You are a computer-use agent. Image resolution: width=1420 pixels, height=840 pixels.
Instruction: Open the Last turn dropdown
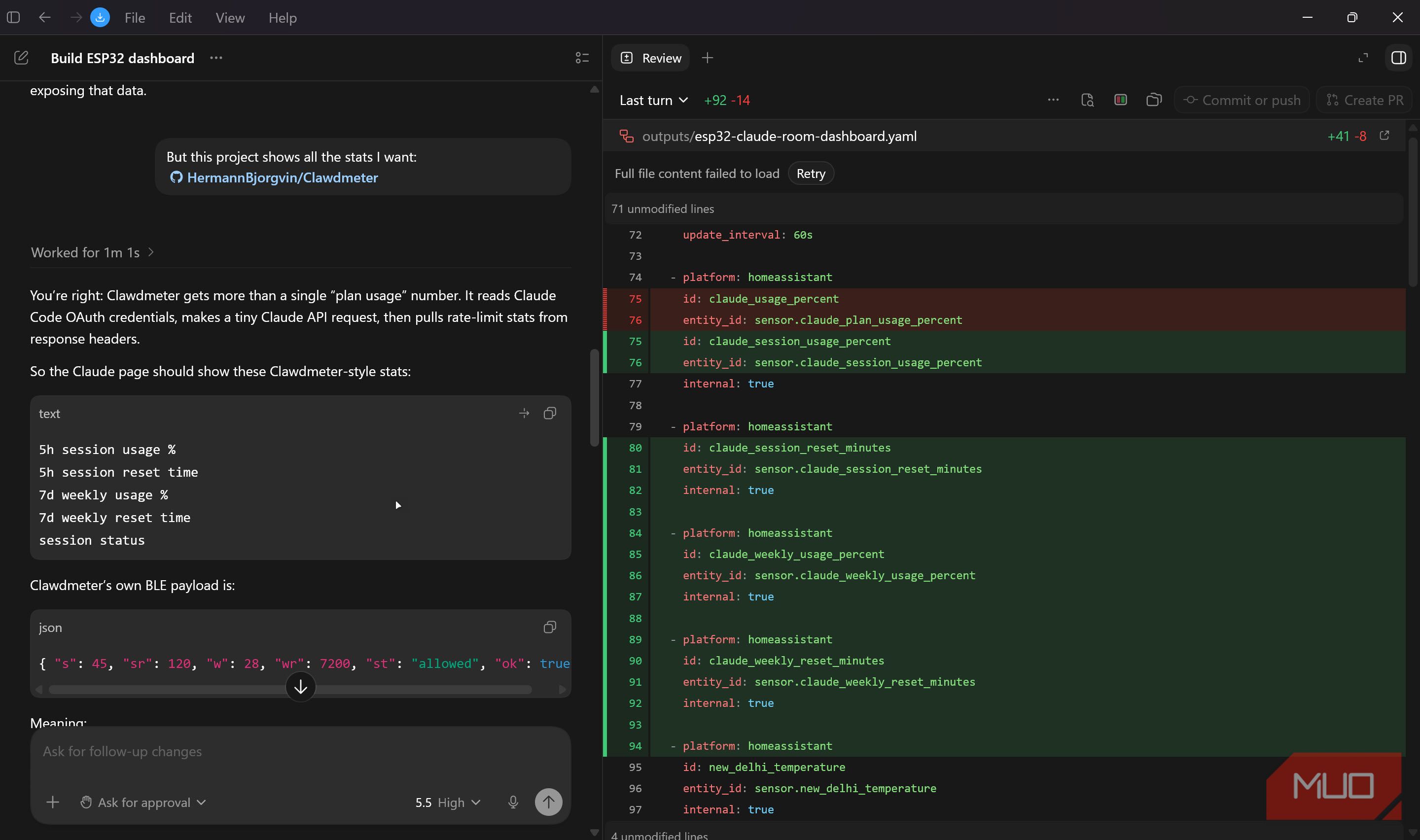point(654,100)
